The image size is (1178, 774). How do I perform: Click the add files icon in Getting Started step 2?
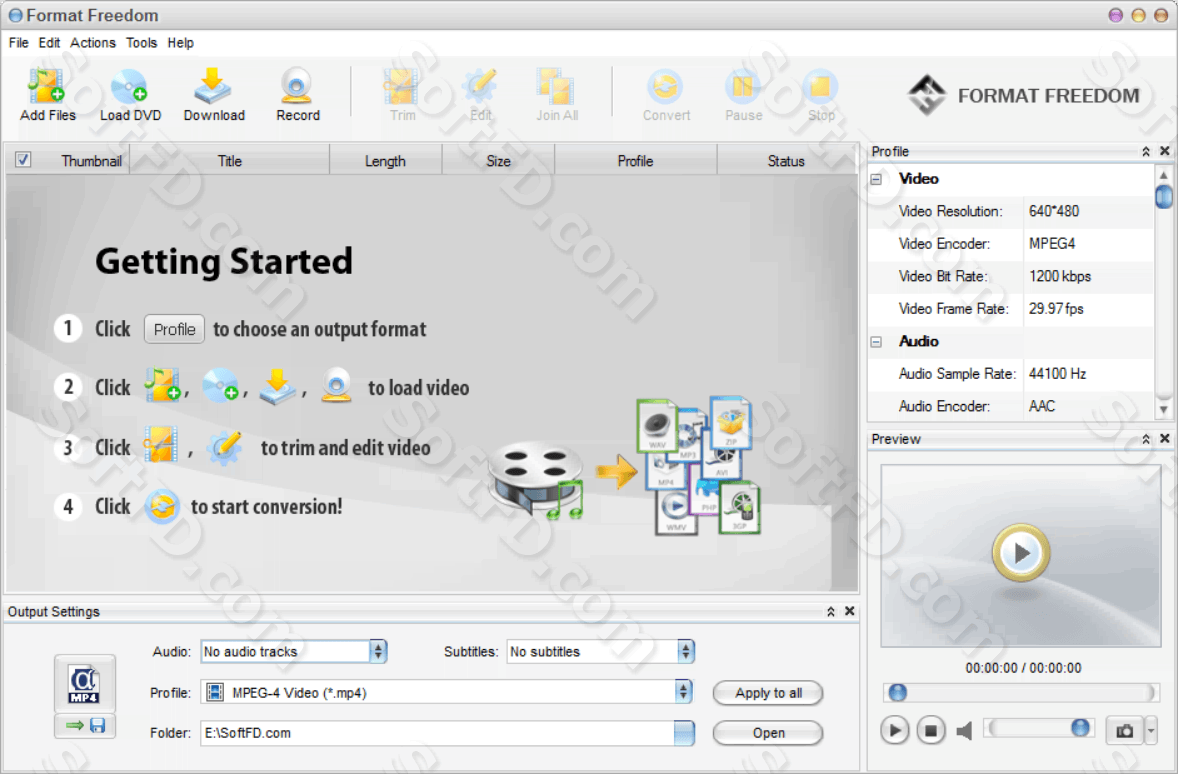[x=163, y=385]
